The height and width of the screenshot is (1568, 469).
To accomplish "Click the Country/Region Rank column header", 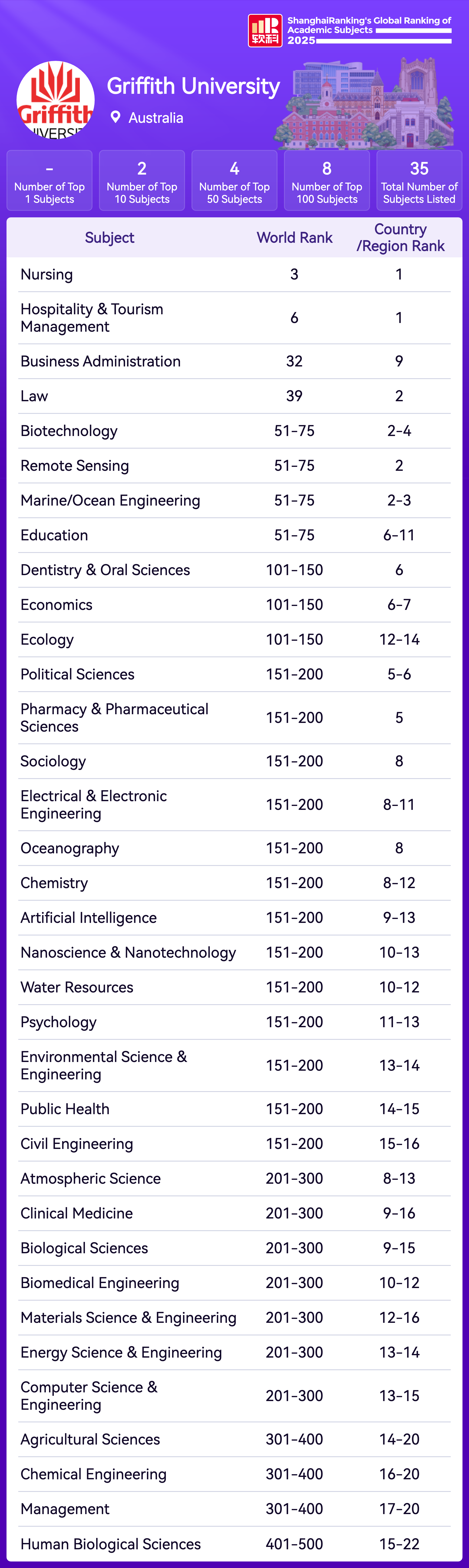I will point(400,237).
